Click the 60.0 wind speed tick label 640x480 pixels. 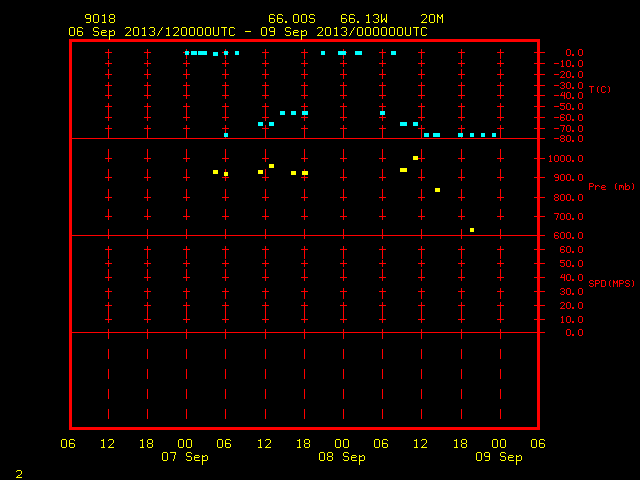pos(571,250)
